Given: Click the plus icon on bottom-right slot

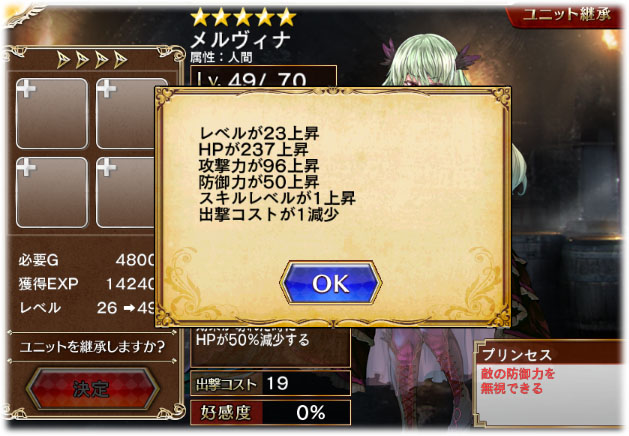Looking at the screenshot, I should point(107,168).
